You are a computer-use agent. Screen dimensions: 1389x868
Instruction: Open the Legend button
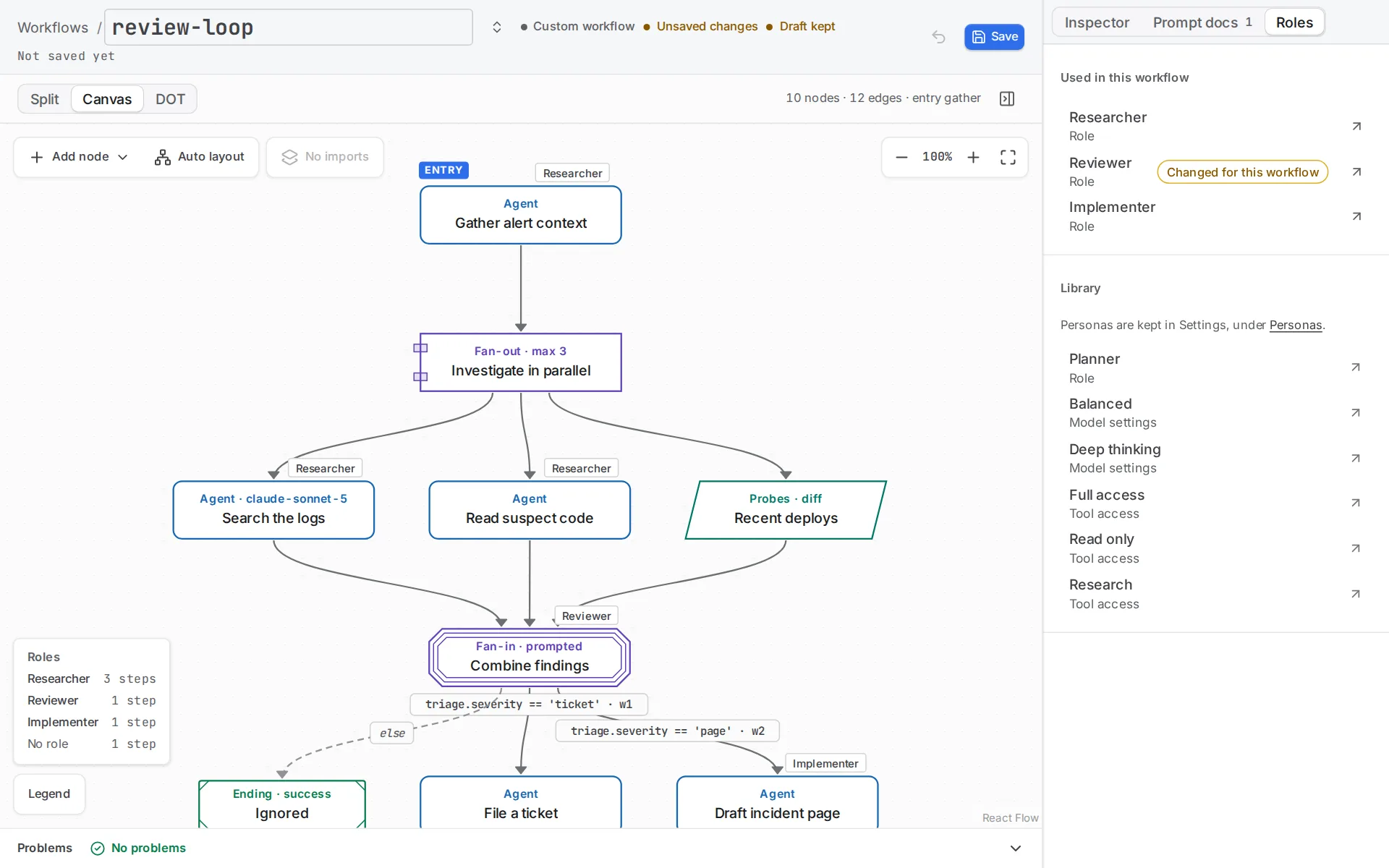tap(49, 794)
